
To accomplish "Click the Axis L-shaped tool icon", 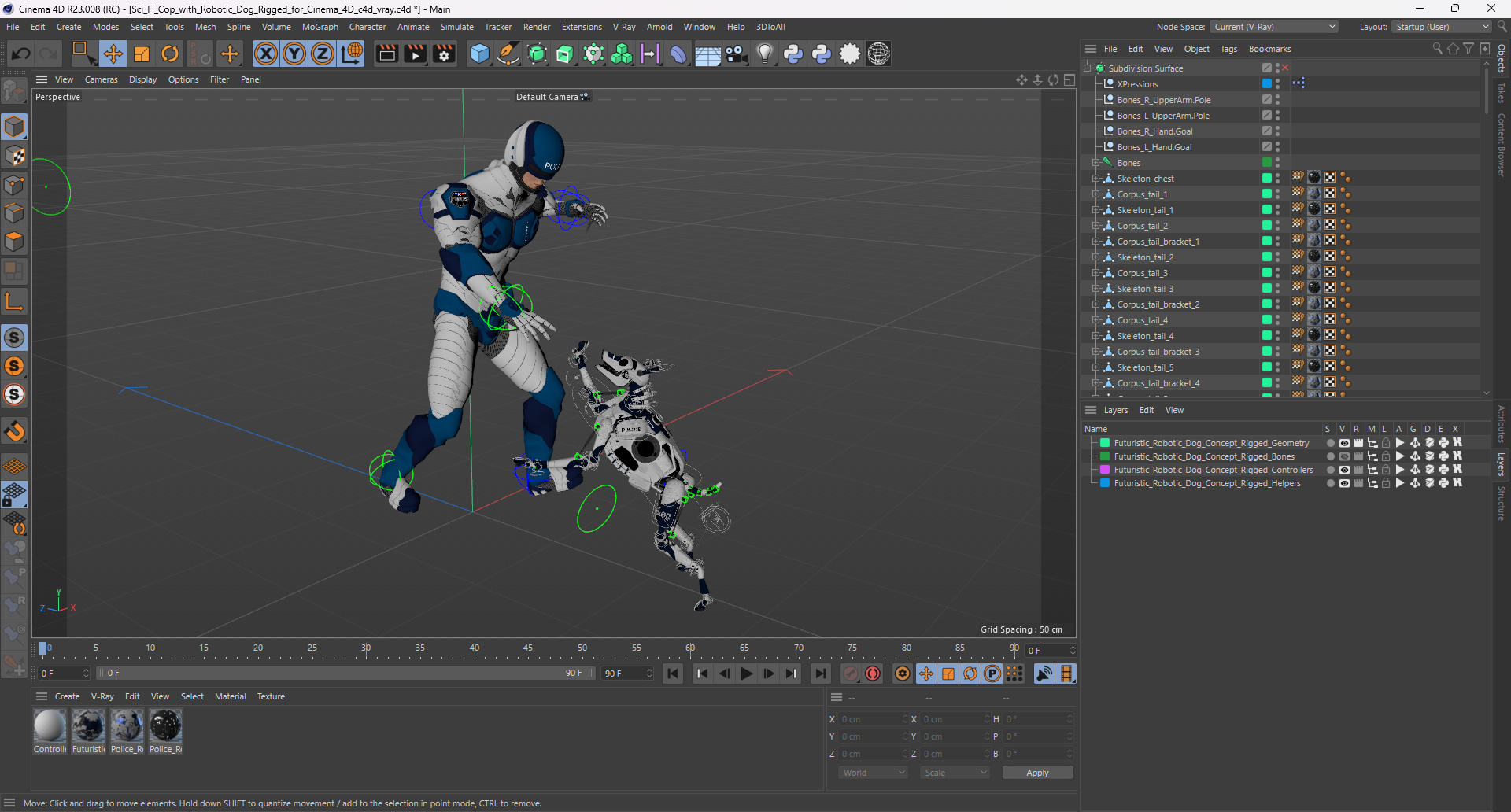I will click(15, 301).
